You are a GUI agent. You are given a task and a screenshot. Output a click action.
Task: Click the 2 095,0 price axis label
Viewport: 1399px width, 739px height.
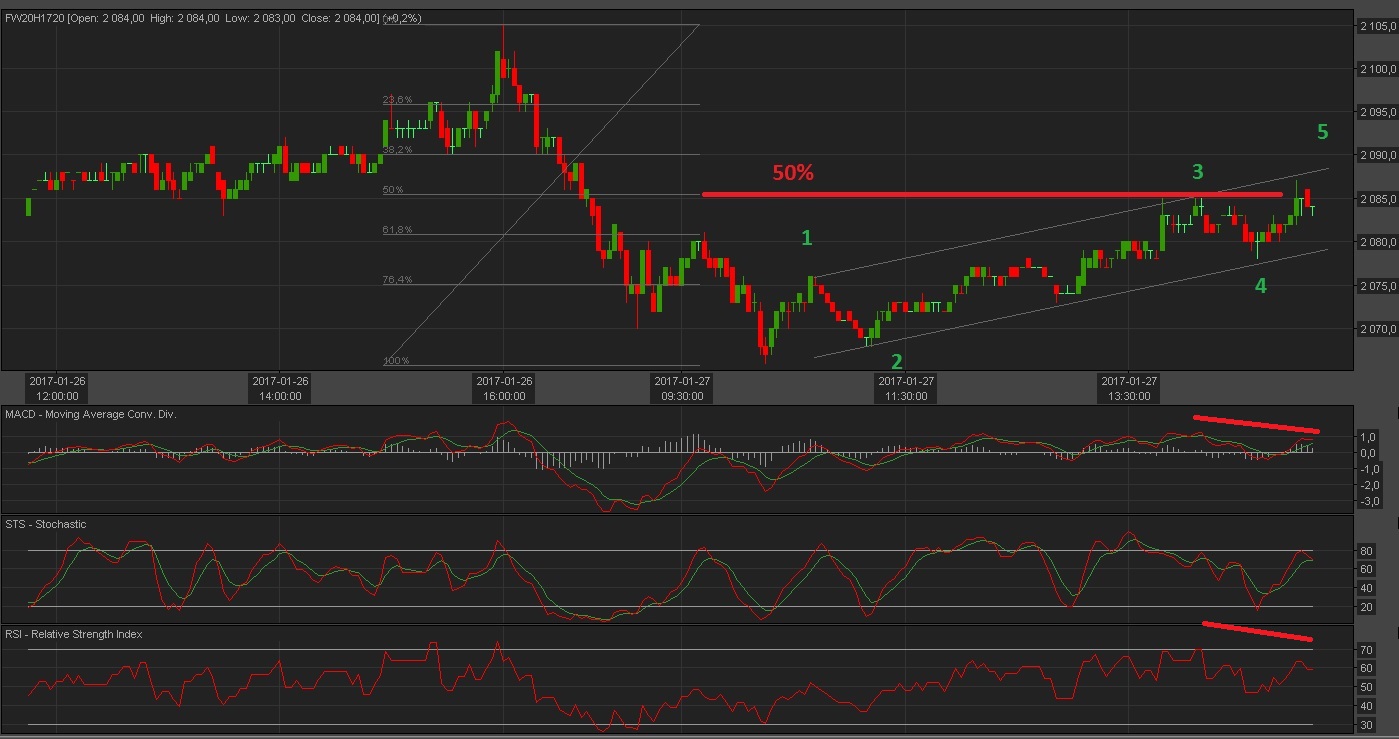(1377, 111)
